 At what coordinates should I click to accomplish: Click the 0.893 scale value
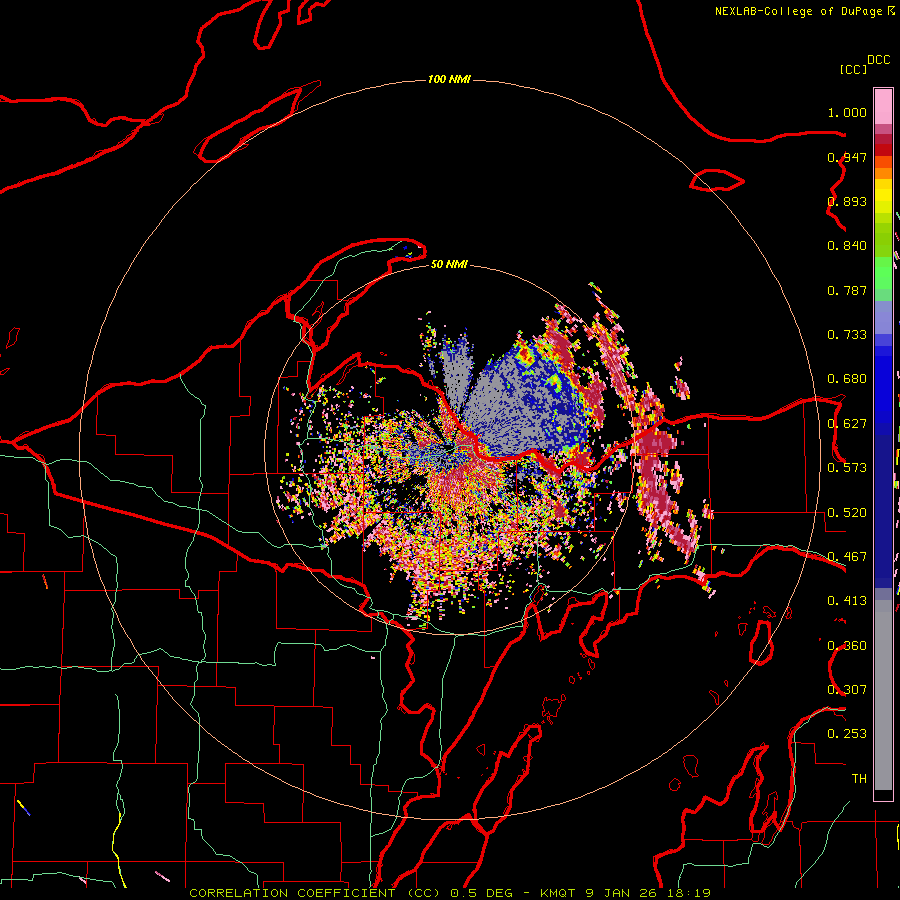pos(847,201)
